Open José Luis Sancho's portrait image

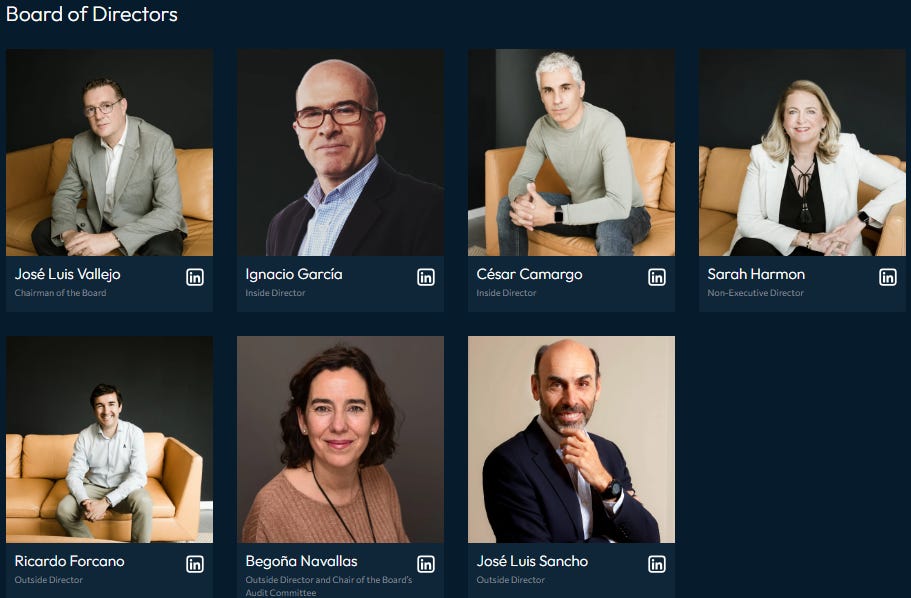click(572, 439)
